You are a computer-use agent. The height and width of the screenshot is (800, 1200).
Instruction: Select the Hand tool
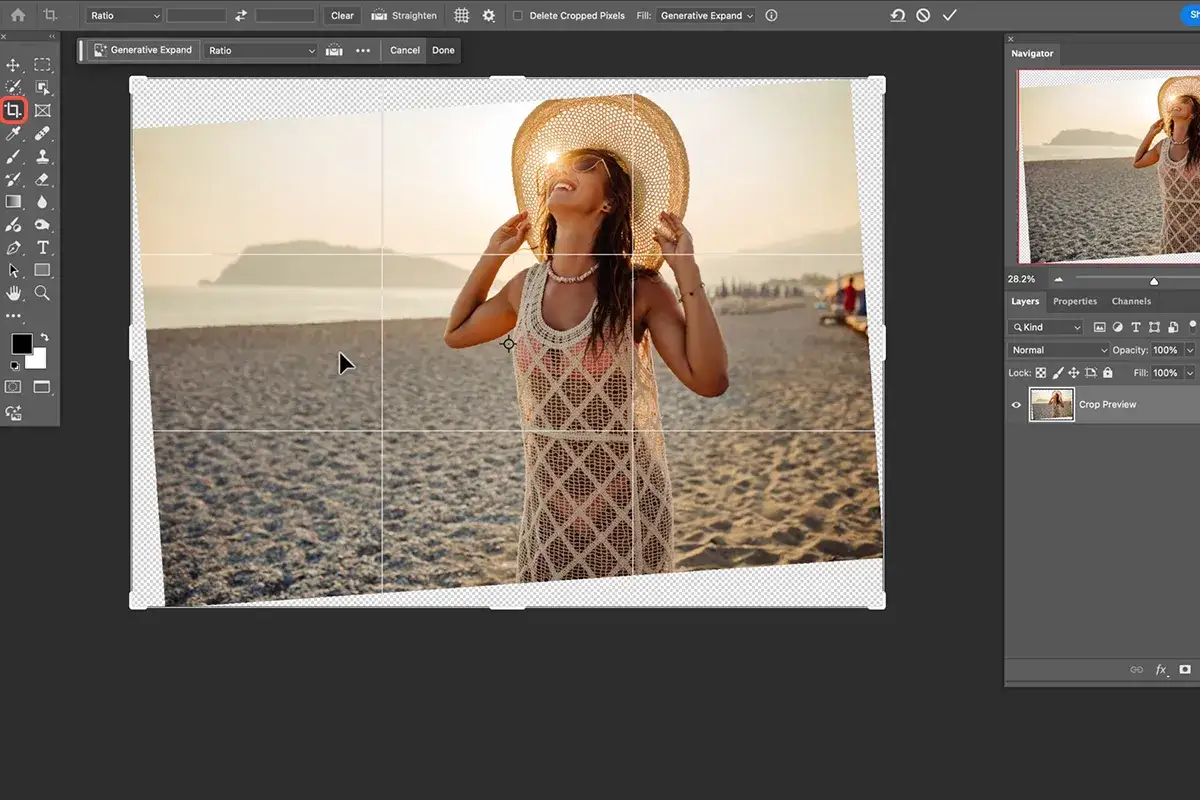click(14, 293)
